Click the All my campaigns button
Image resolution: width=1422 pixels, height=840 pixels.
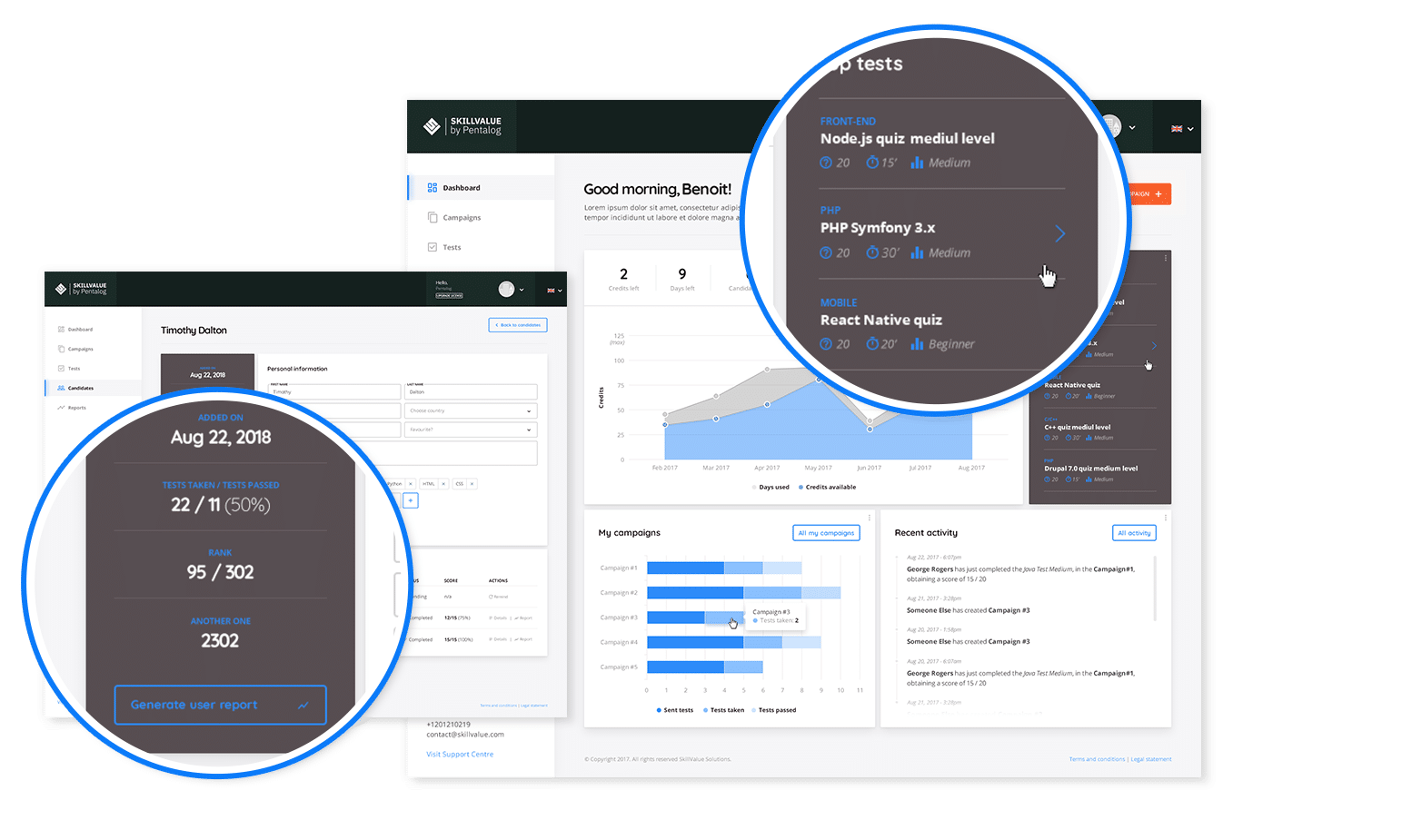click(825, 533)
